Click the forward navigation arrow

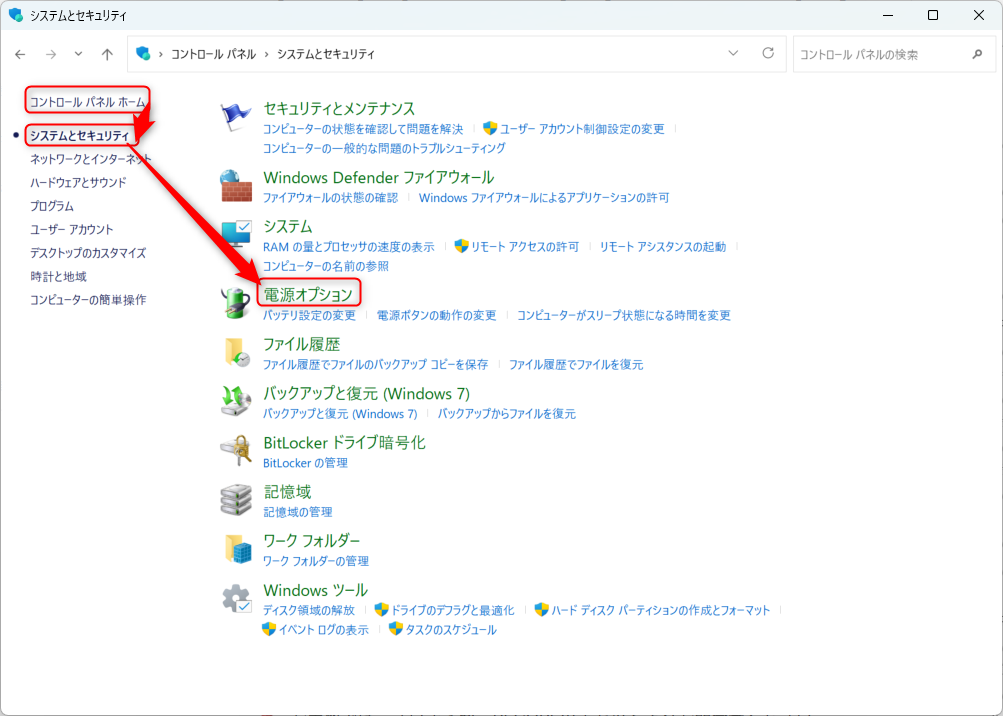coord(51,54)
